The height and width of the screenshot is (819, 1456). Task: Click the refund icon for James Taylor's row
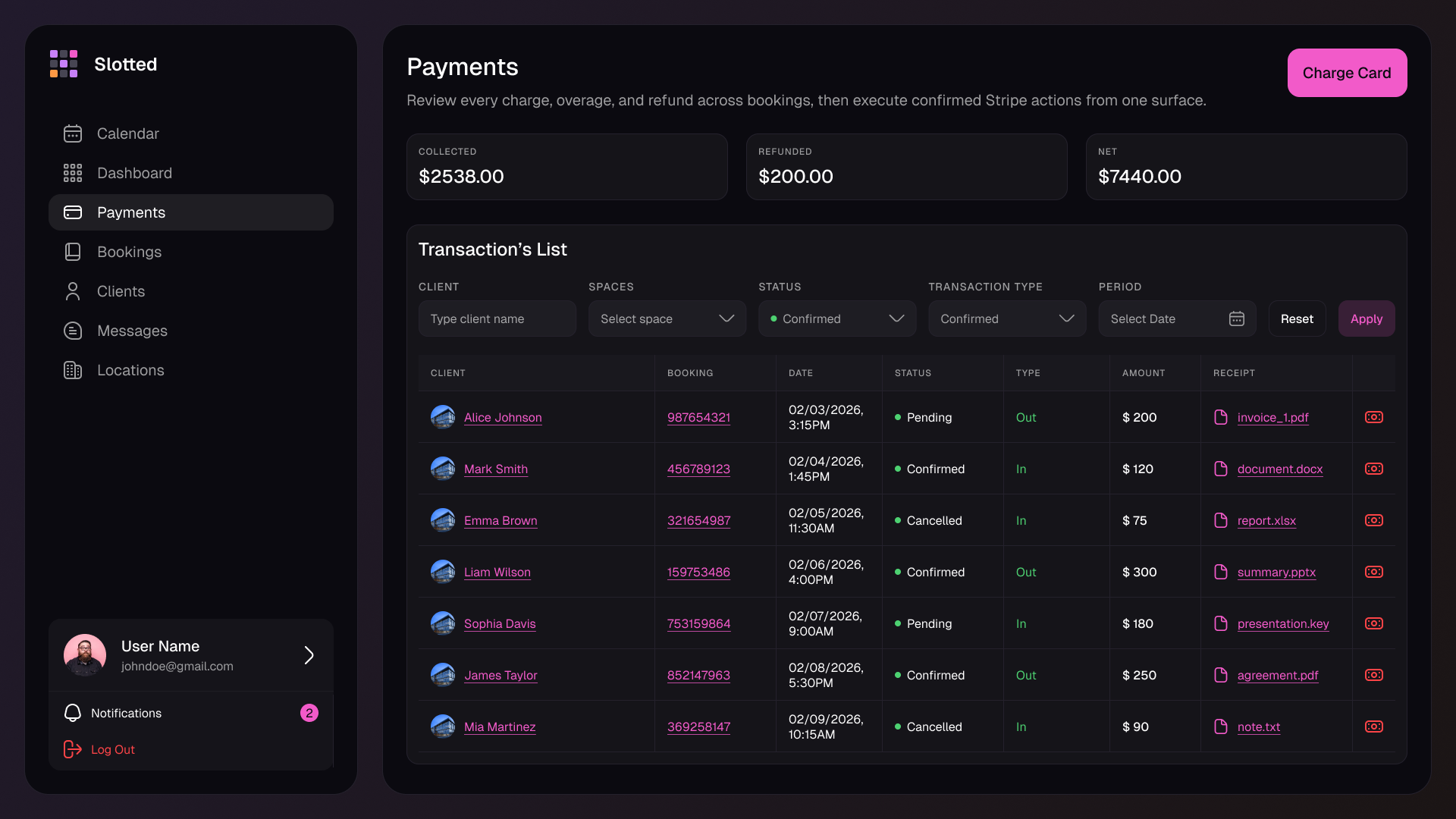(1374, 675)
